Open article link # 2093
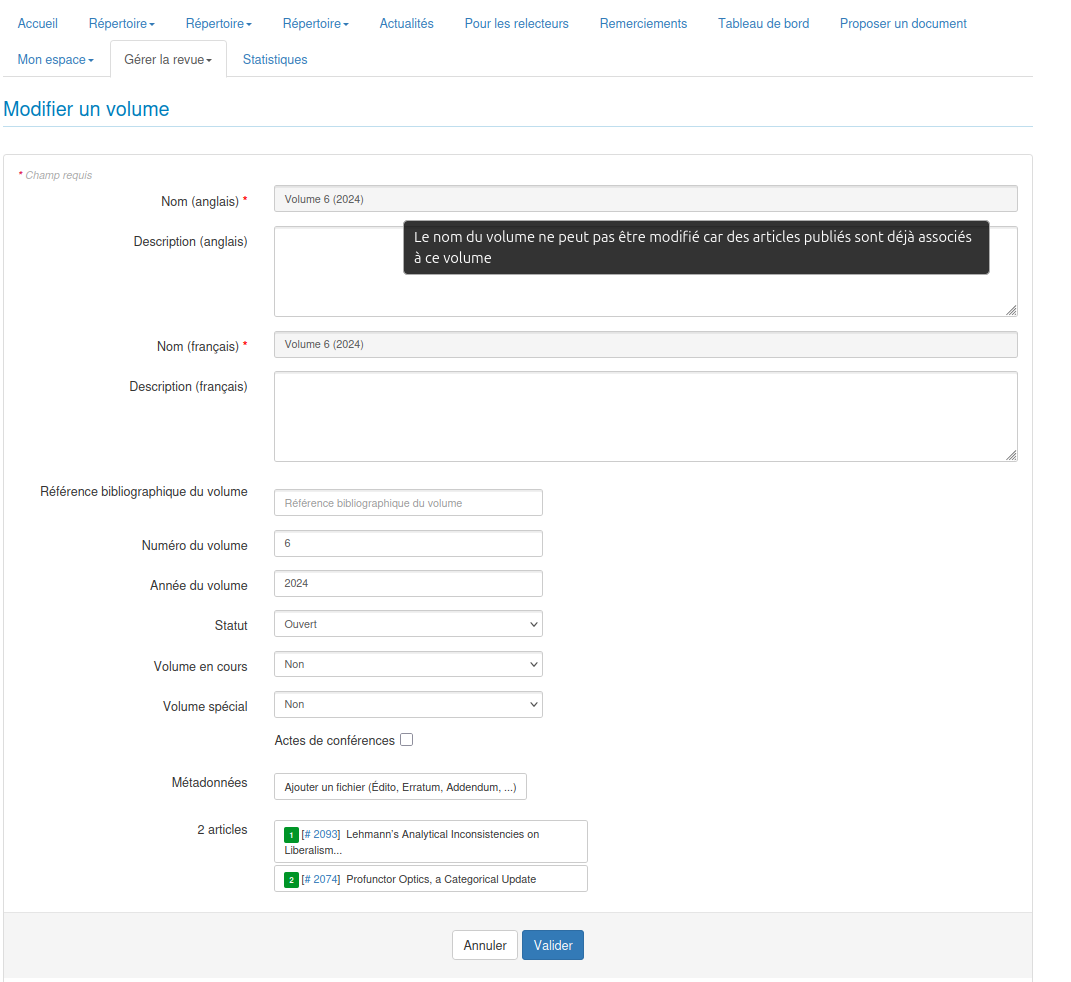Viewport: 1071px width, 982px height. pyautogui.click(x=321, y=834)
